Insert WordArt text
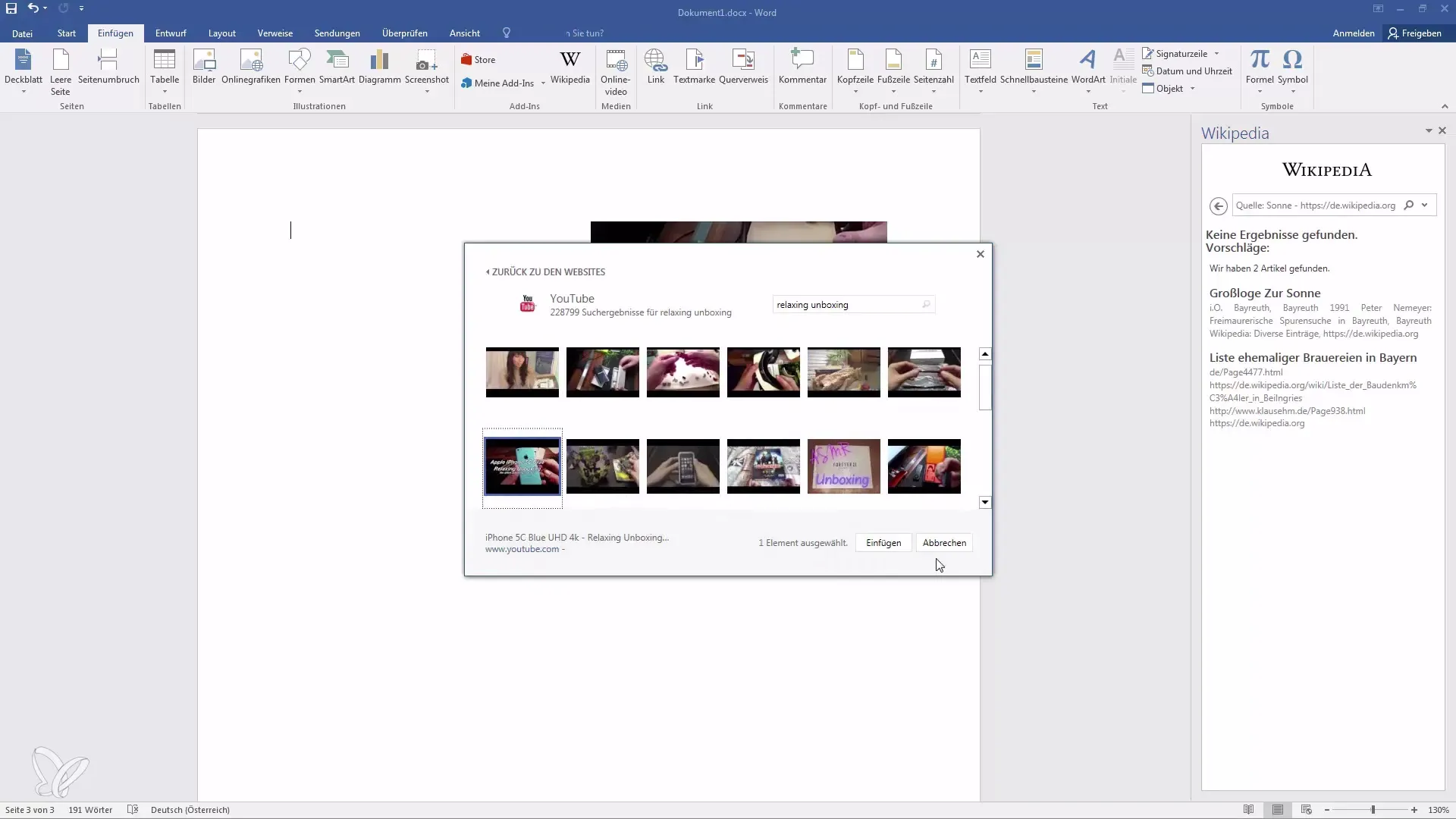Image resolution: width=1456 pixels, height=819 pixels. (x=1088, y=72)
